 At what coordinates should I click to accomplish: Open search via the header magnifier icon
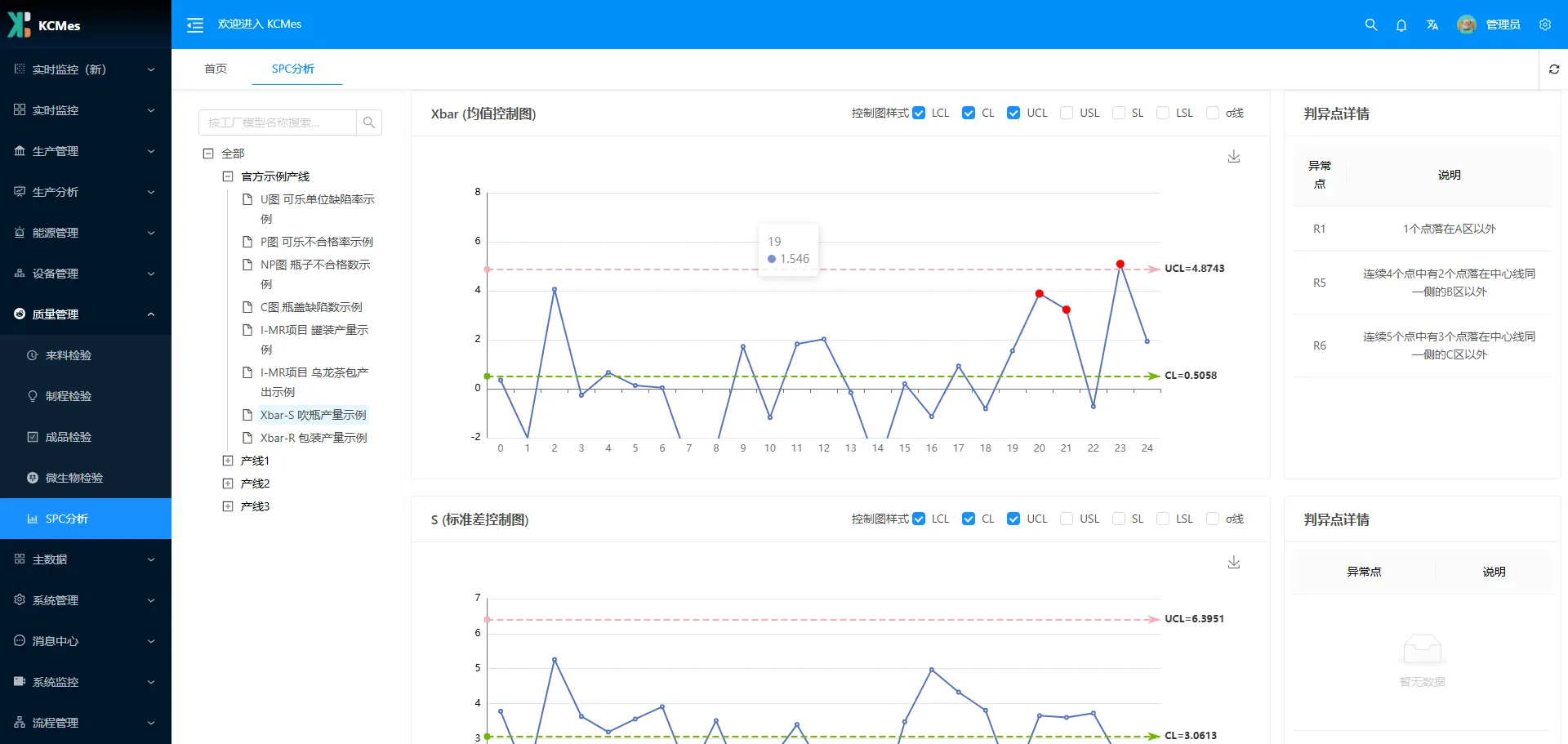[x=1371, y=25]
